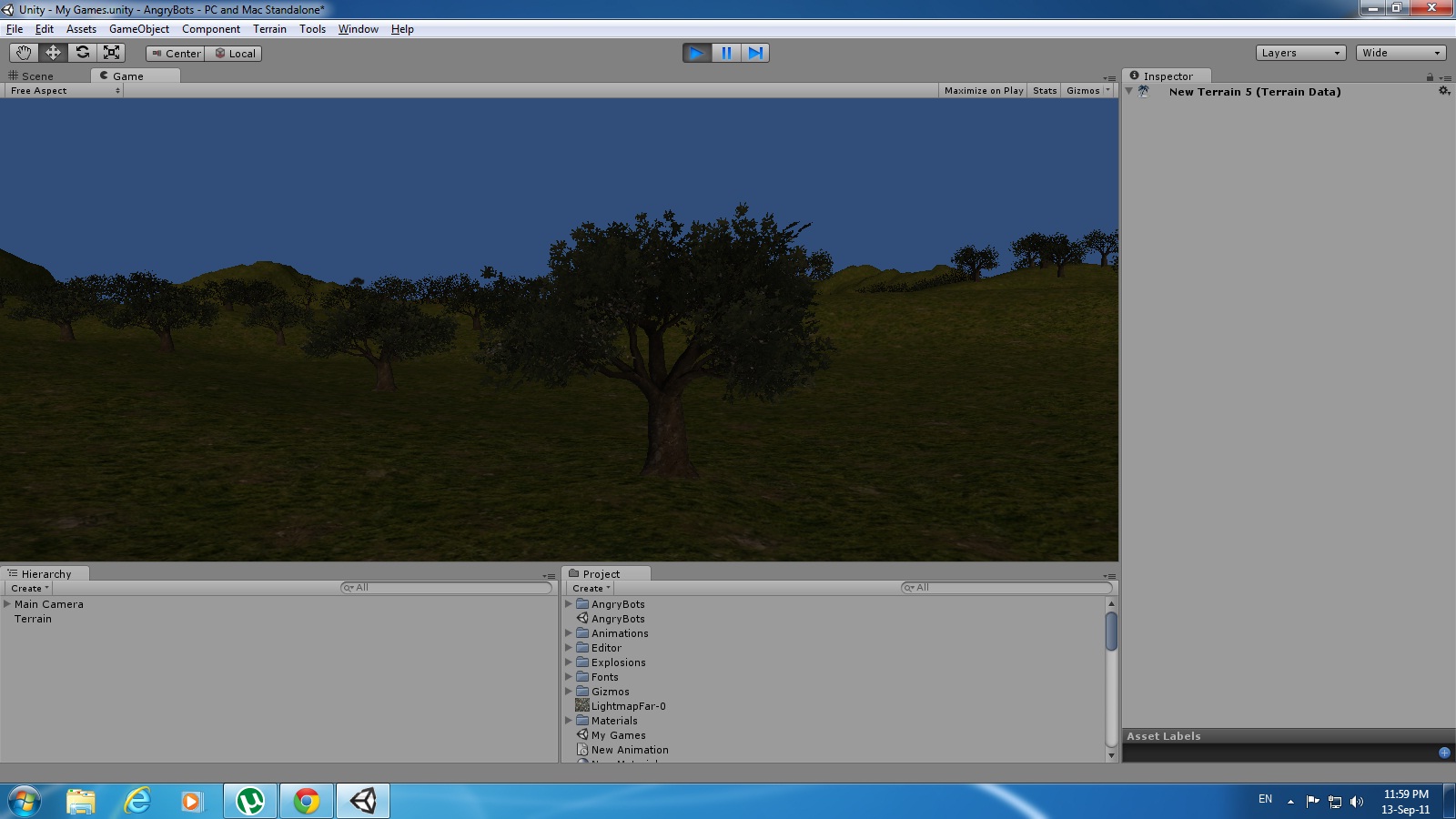Image resolution: width=1456 pixels, height=819 pixels.
Task: Expand the Animations folder
Action: click(x=569, y=633)
